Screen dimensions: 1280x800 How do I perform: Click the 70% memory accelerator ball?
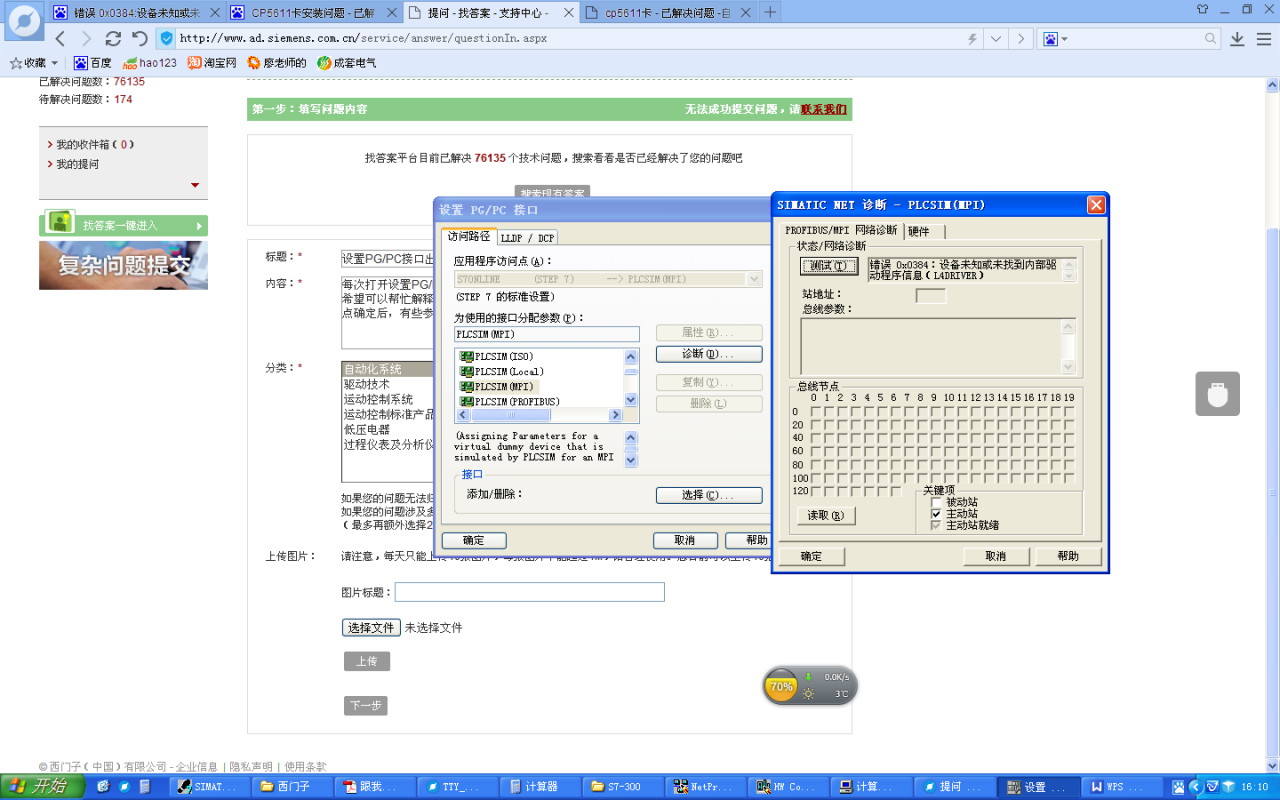781,687
